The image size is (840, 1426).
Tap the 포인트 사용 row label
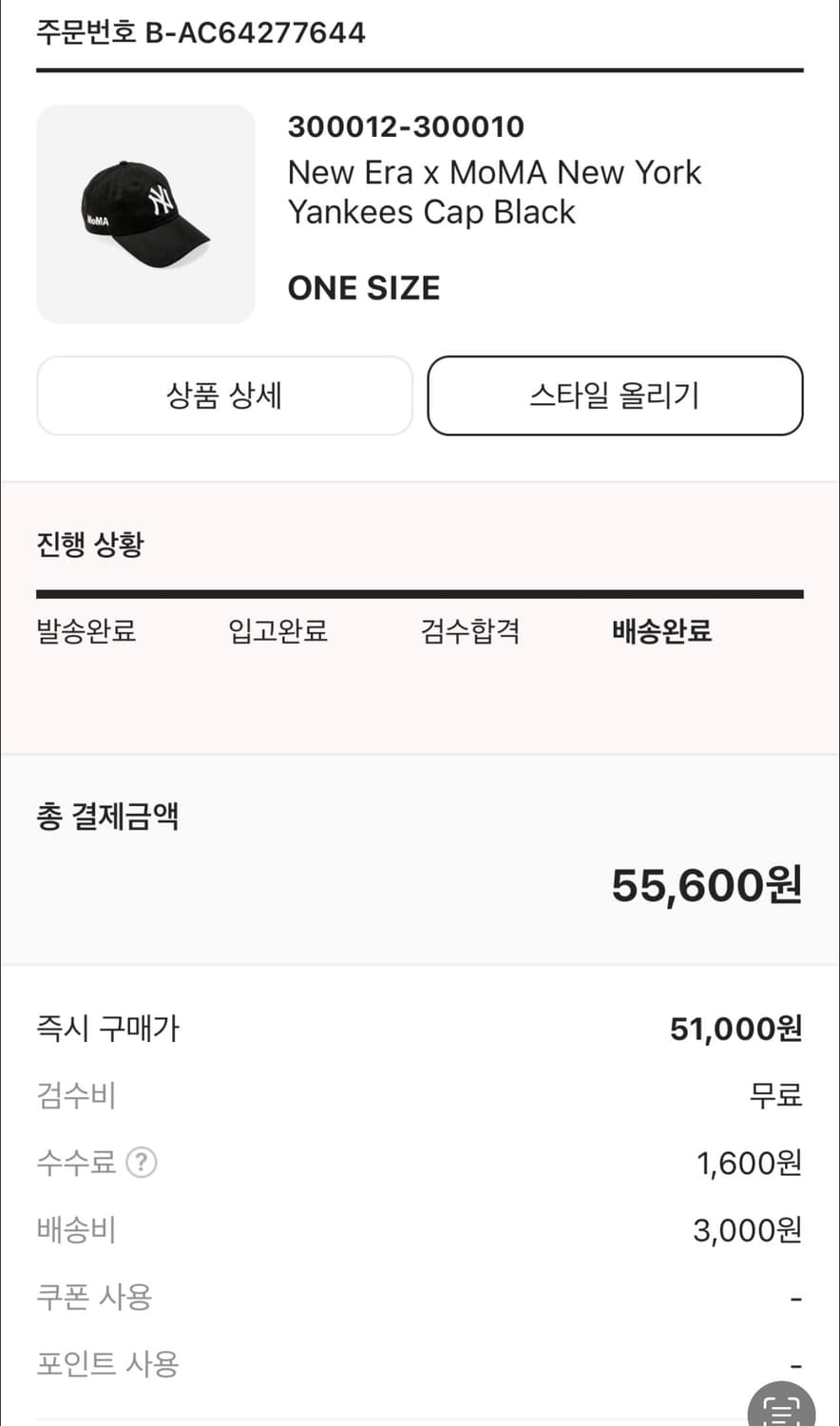click(107, 1365)
